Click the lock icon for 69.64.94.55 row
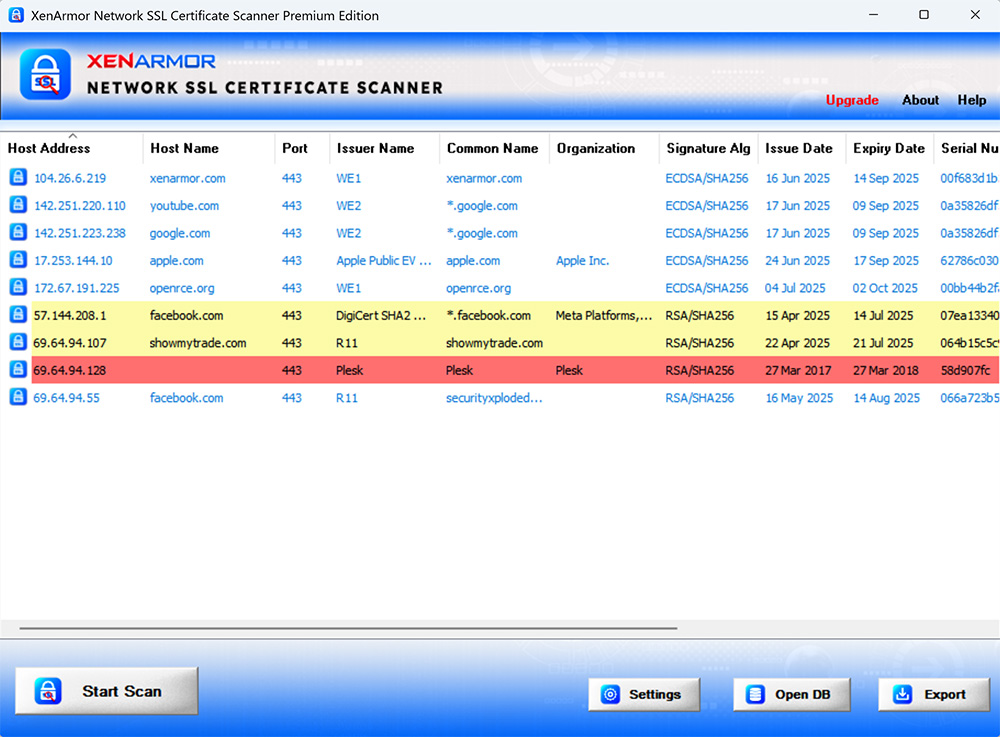Viewport: 1000px width, 737px height. [x=18, y=397]
